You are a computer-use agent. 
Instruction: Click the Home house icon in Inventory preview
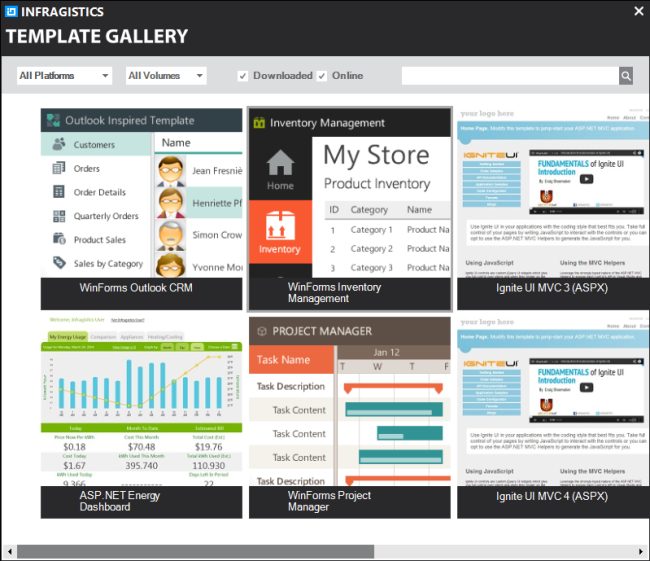click(280, 163)
